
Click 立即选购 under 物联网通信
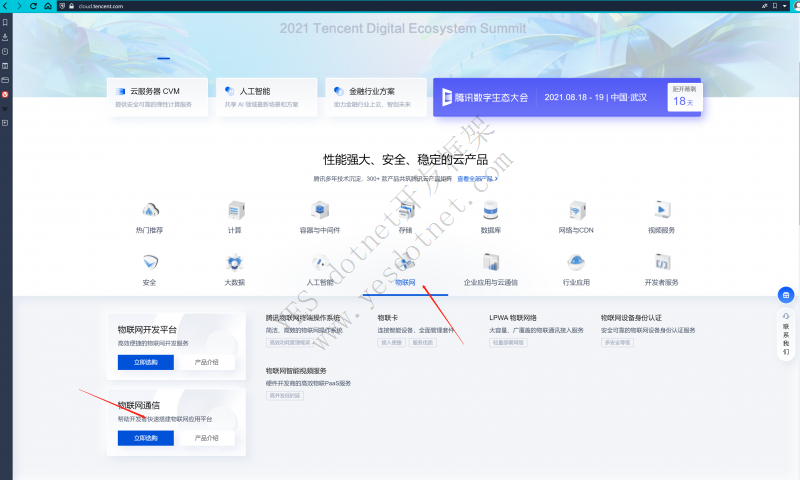point(146,438)
